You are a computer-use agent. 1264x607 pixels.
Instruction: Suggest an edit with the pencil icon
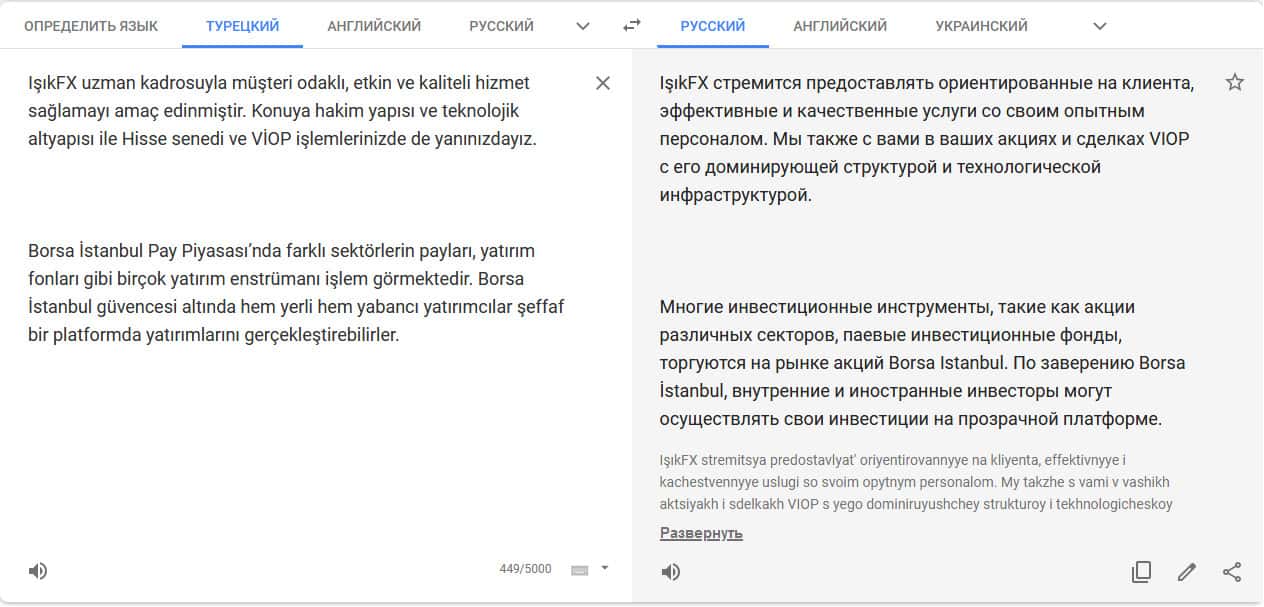coord(1187,572)
